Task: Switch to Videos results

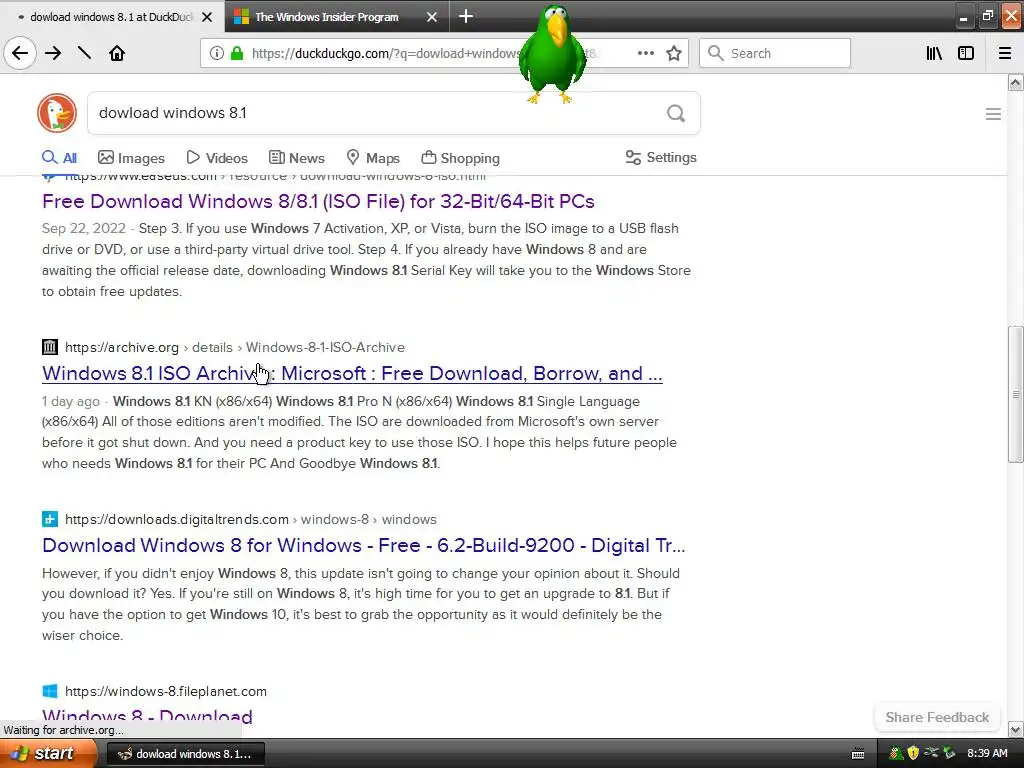Action: pos(217,157)
